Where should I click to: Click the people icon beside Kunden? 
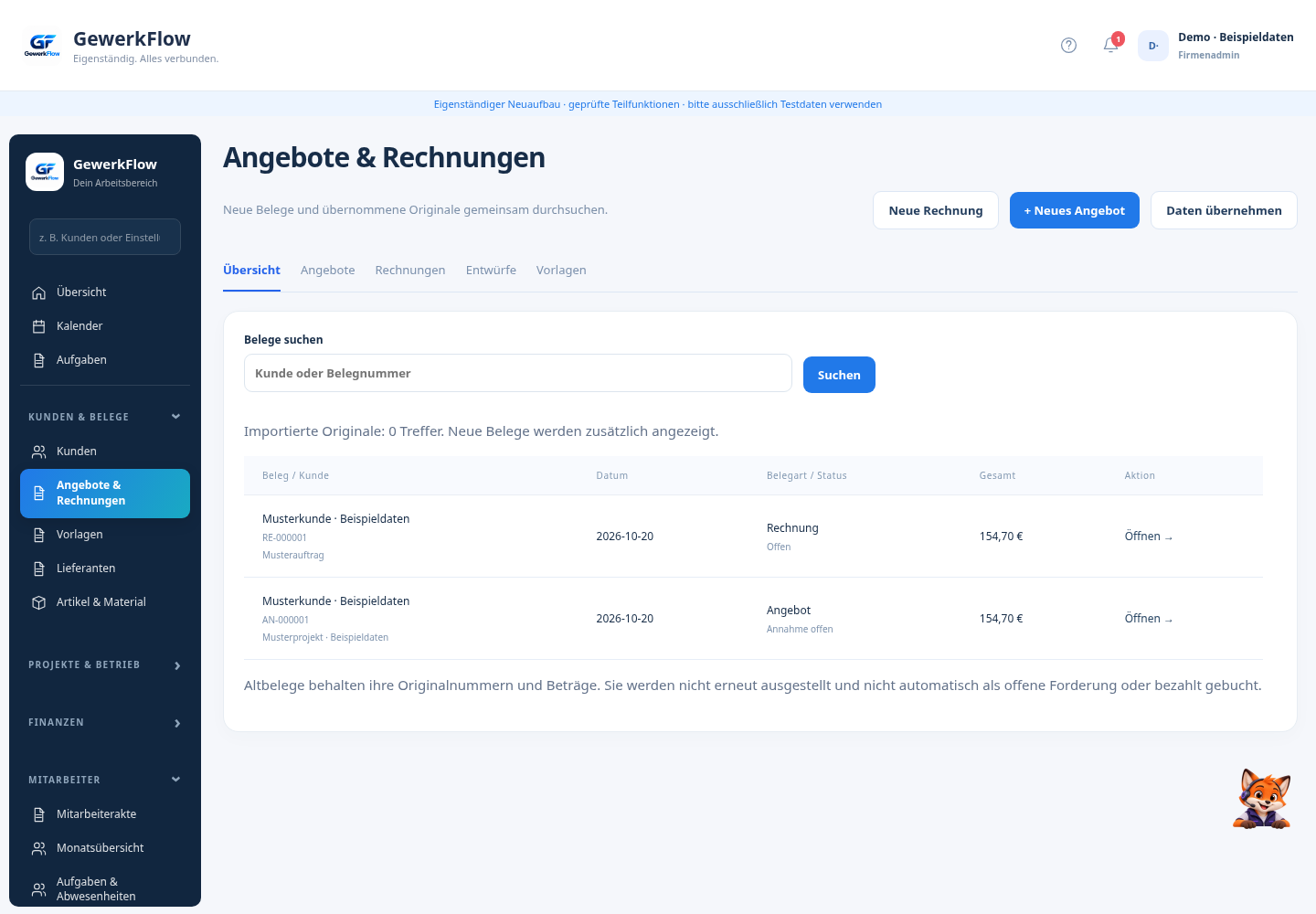pyautogui.click(x=38, y=452)
